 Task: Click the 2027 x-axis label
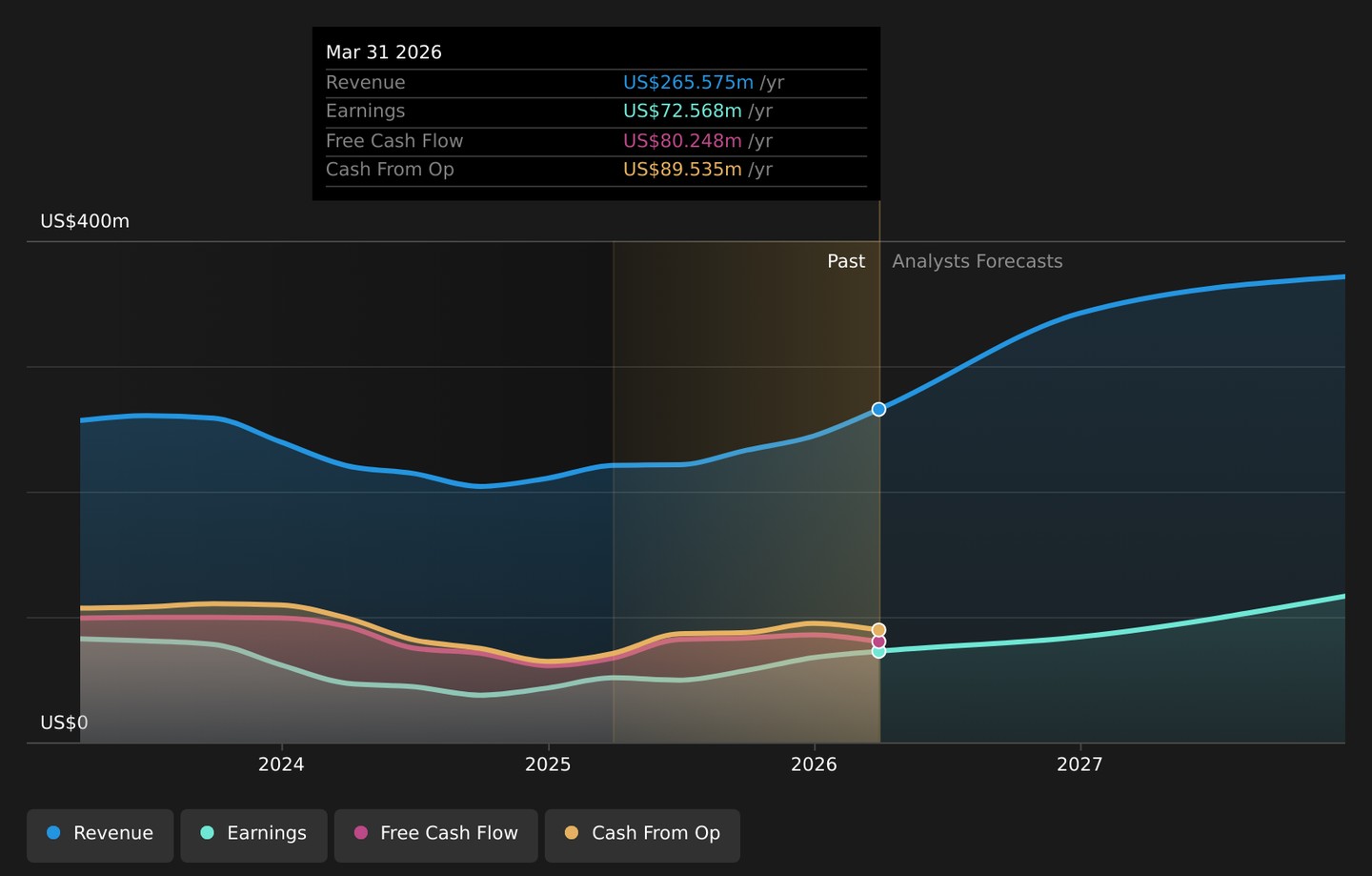pyautogui.click(x=1079, y=764)
